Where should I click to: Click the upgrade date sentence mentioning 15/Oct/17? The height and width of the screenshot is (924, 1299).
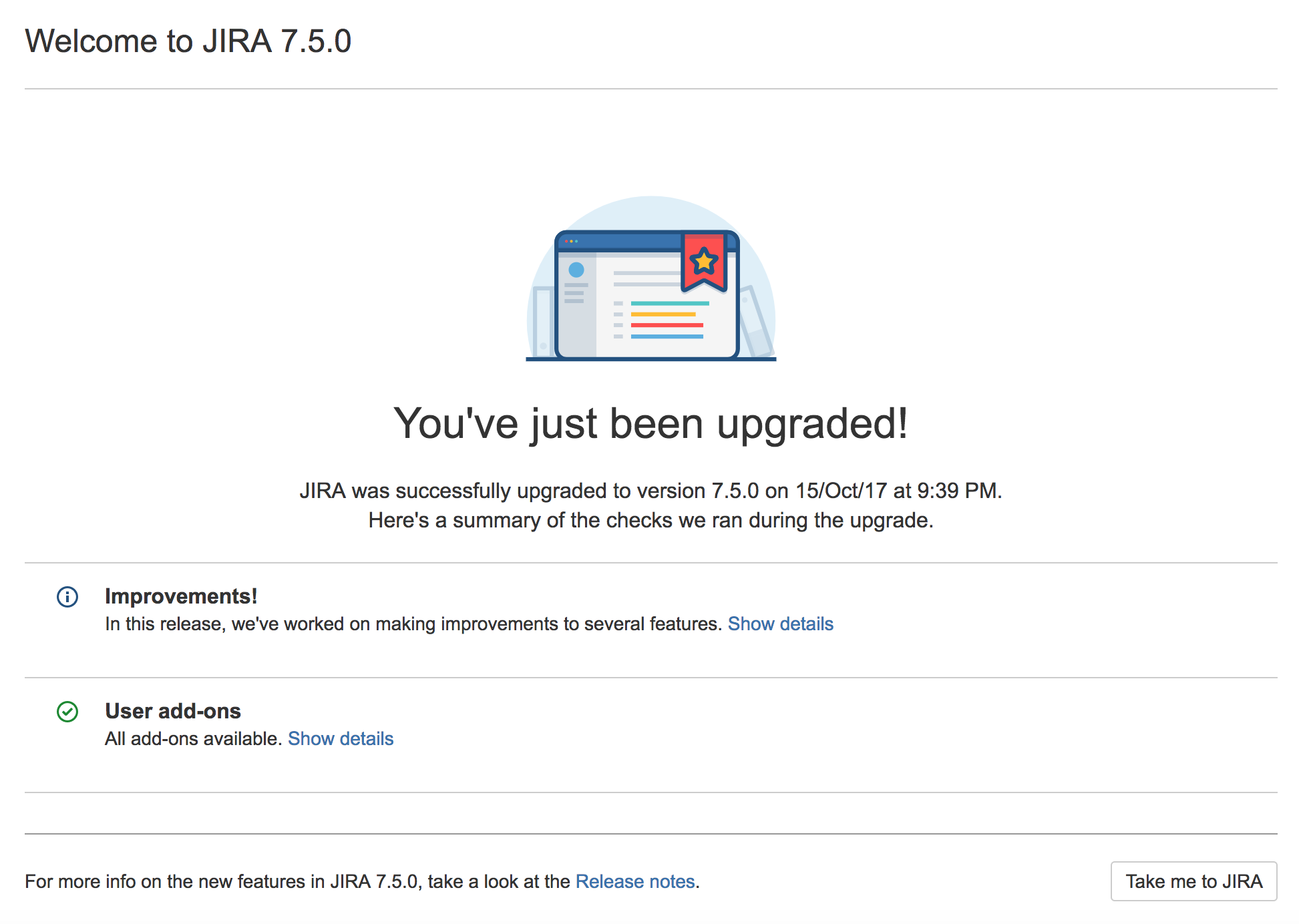(x=651, y=491)
